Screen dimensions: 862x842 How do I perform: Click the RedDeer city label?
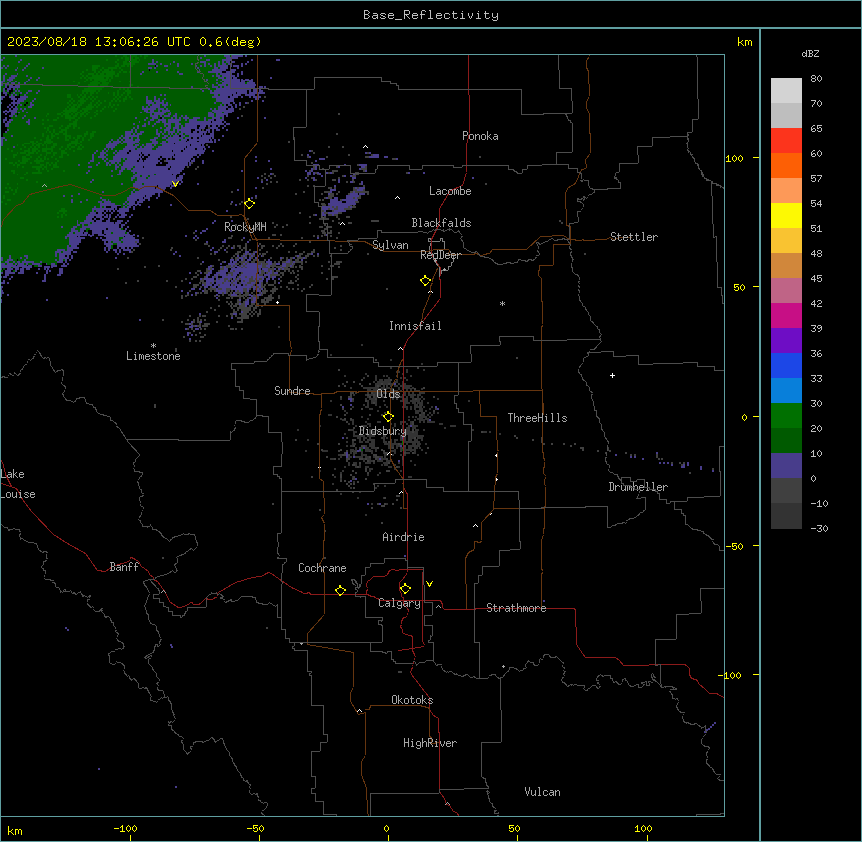pos(440,255)
